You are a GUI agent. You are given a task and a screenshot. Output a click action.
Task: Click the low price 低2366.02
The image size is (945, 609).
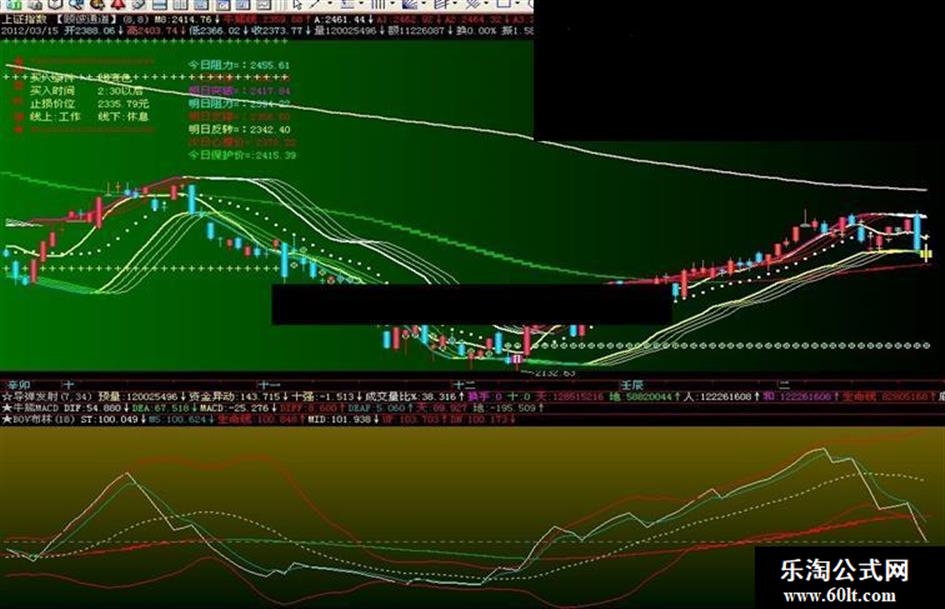tap(213, 30)
